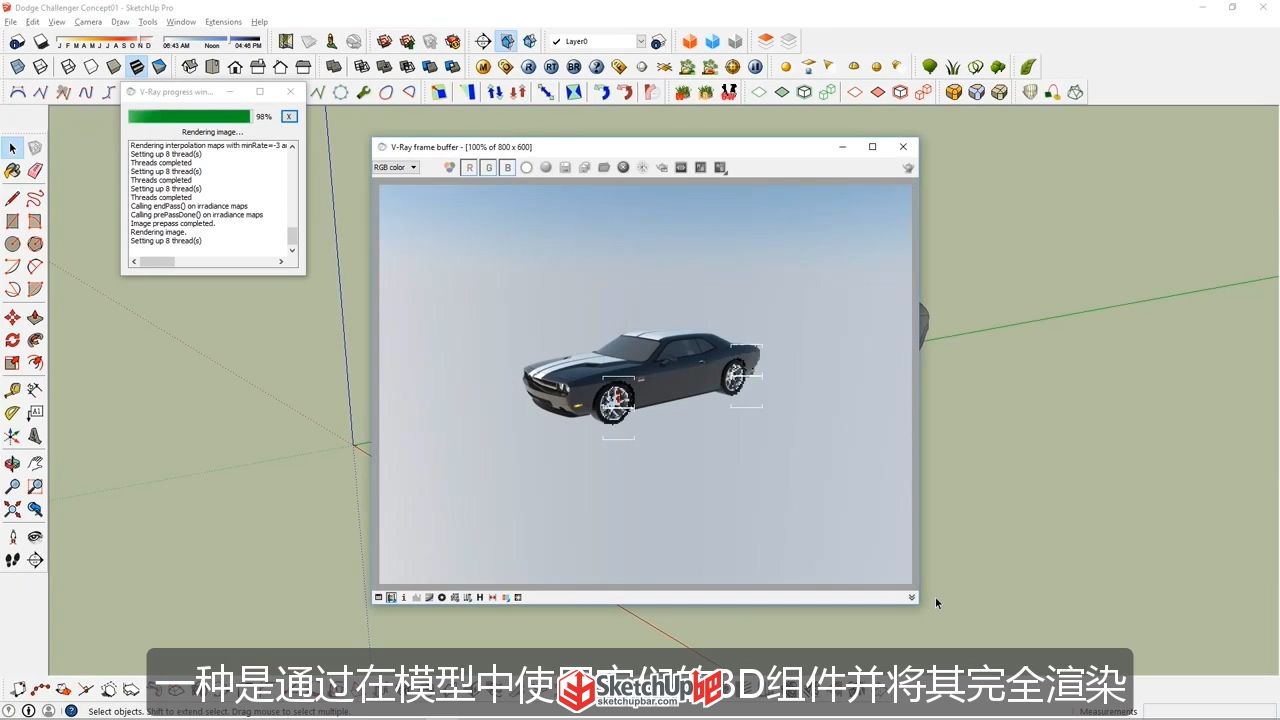The height and width of the screenshot is (720, 1280).
Task: Toggle alpha channel circle in frame buffer
Action: [526, 168]
